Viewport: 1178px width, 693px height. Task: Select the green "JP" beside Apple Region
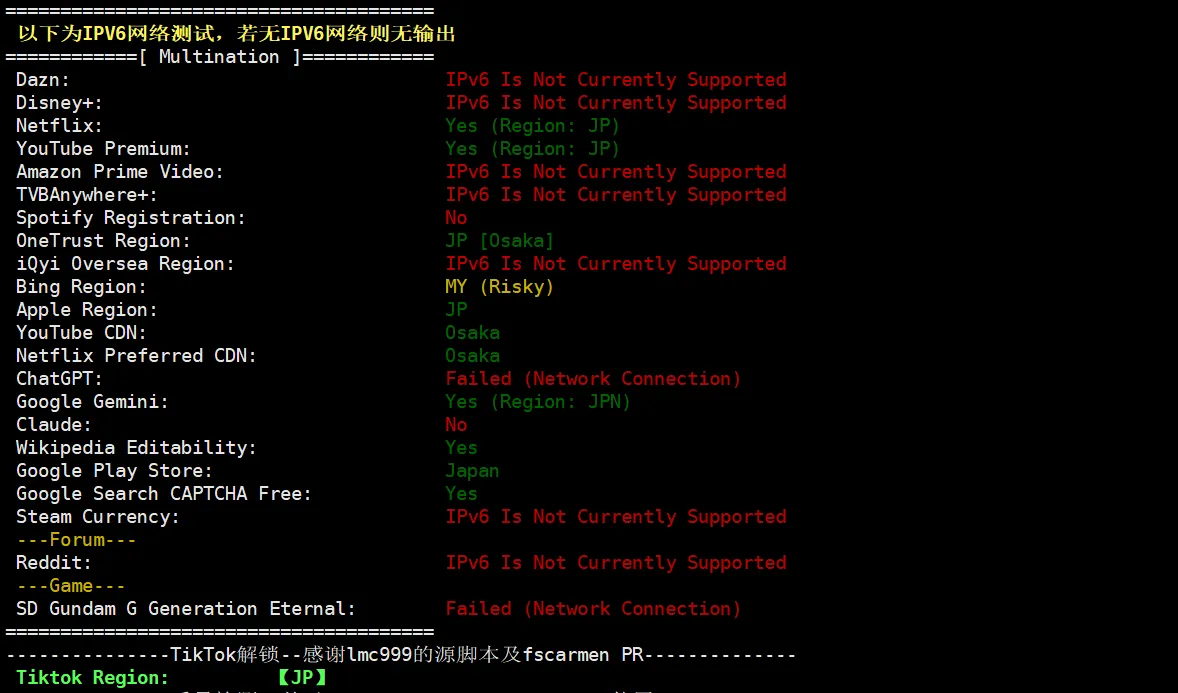(x=456, y=310)
